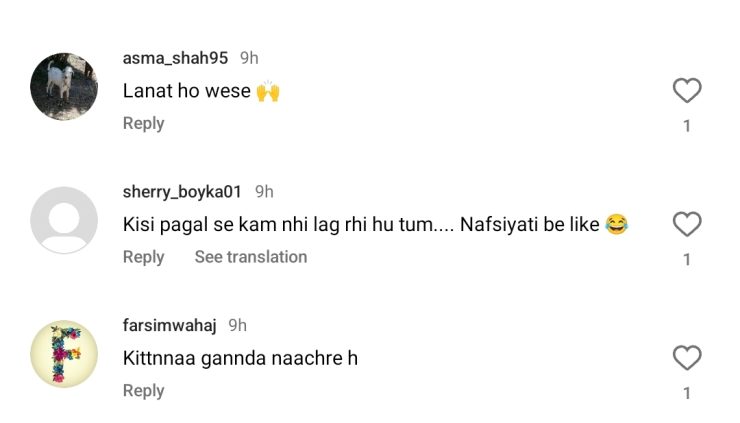Select the comment text 'Kittnnaa gannda naachre h'

pos(240,357)
